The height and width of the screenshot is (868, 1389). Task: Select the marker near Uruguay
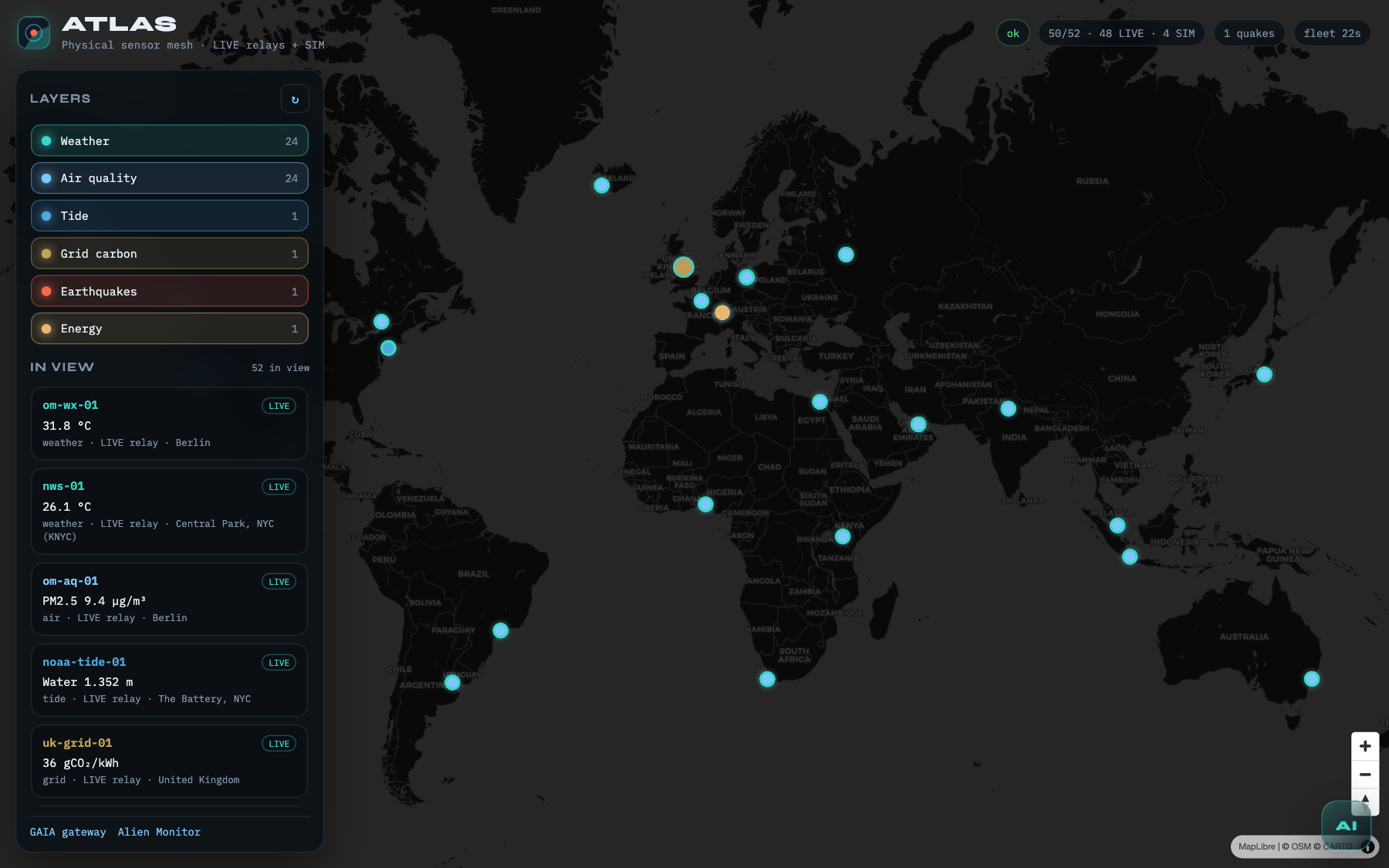pos(452,682)
